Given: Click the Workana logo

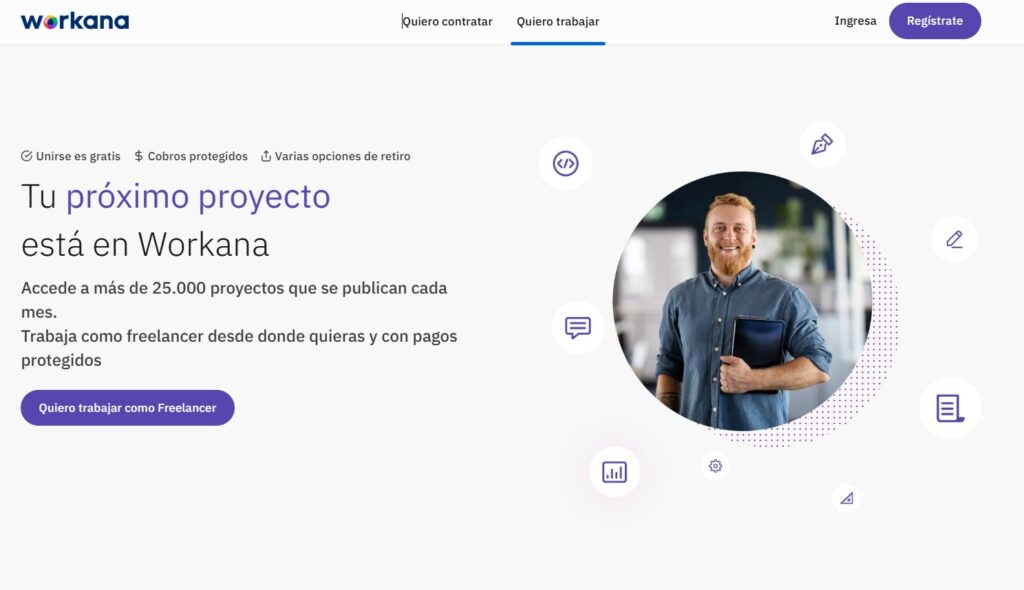Looking at the screenshot, I should pyautogui.click(x=74, y=21).
